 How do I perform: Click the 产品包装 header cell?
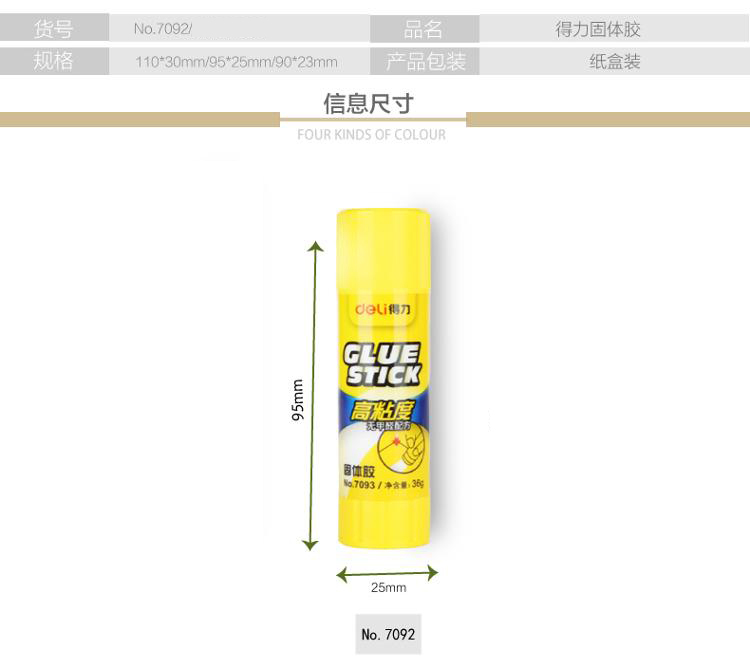[x=424, y=61]
